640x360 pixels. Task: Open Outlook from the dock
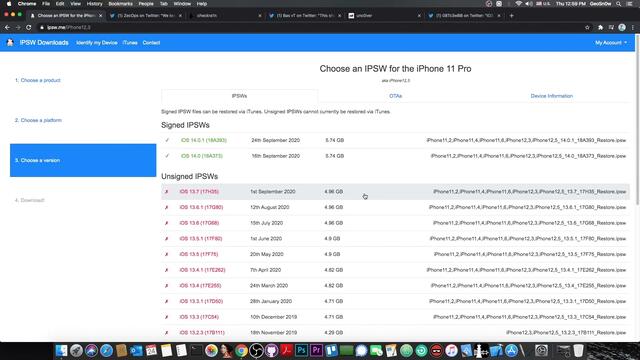coord(136,351)
